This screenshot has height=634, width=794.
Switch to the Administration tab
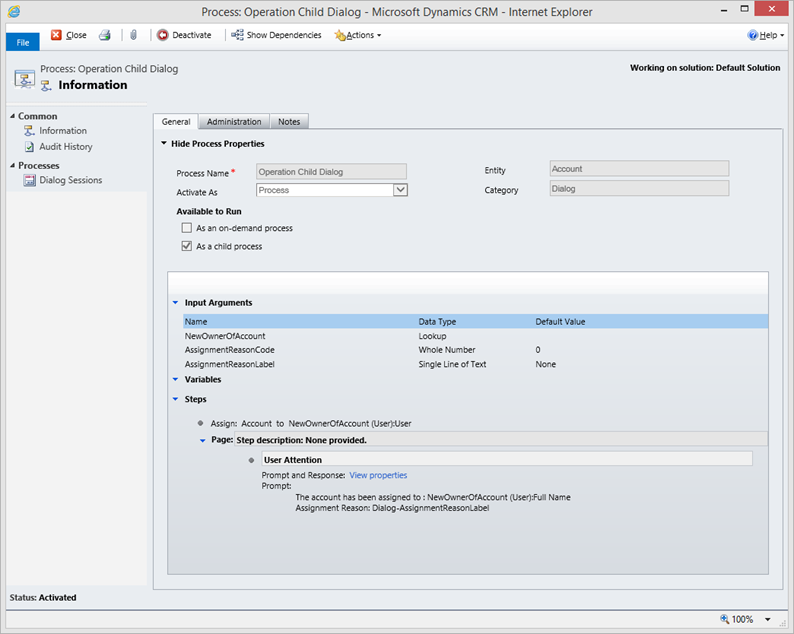[x=234, y=122]
